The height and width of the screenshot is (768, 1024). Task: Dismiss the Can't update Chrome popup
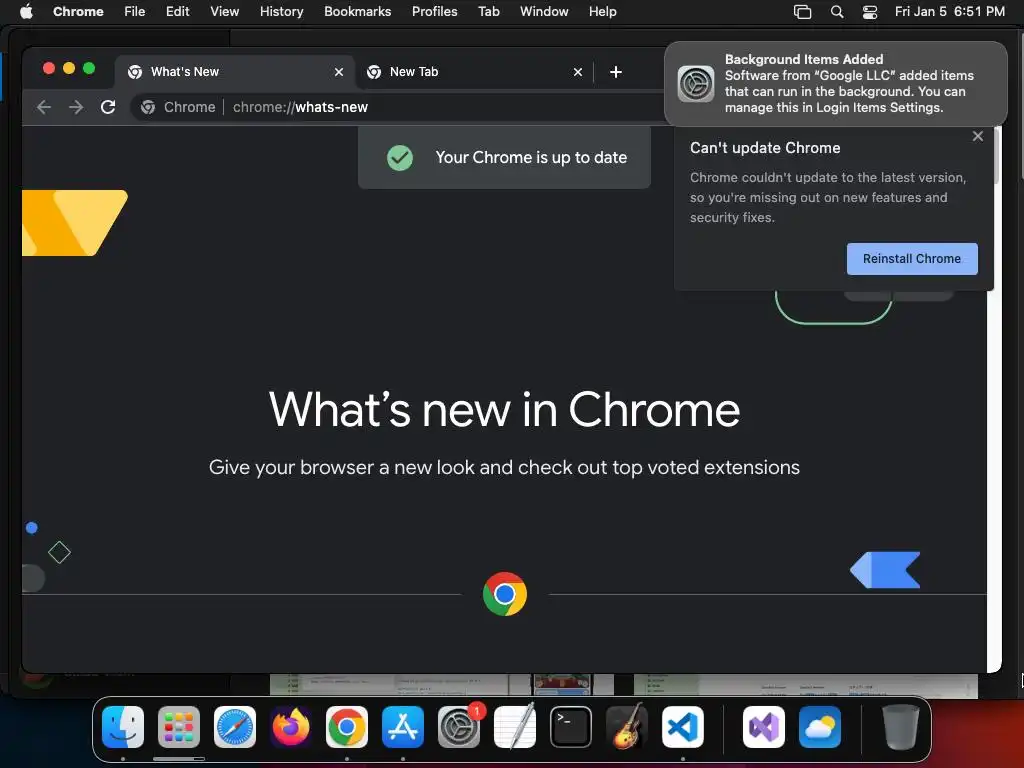coord(978,136)
